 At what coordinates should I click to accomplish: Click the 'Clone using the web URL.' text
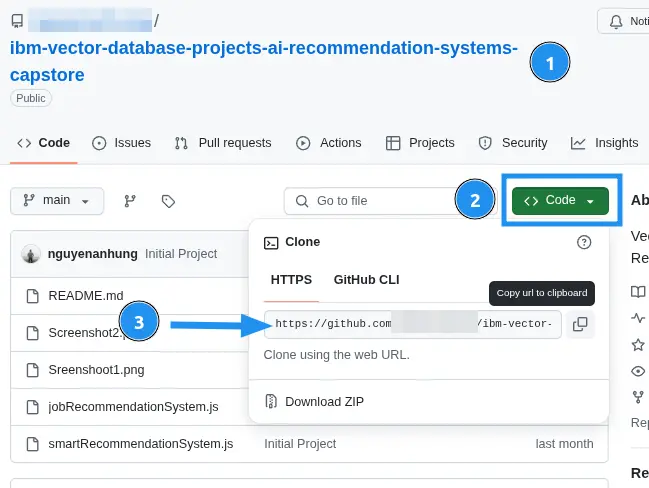(337, 355)
